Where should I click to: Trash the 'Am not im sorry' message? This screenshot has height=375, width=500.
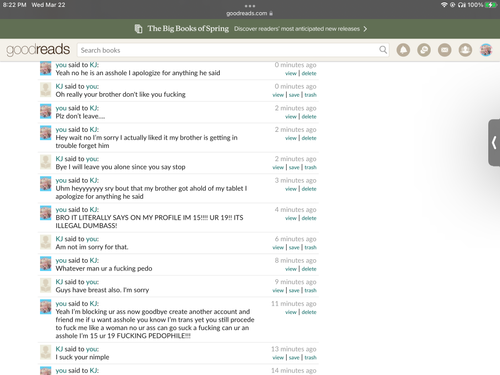click(x=310, y=247)
